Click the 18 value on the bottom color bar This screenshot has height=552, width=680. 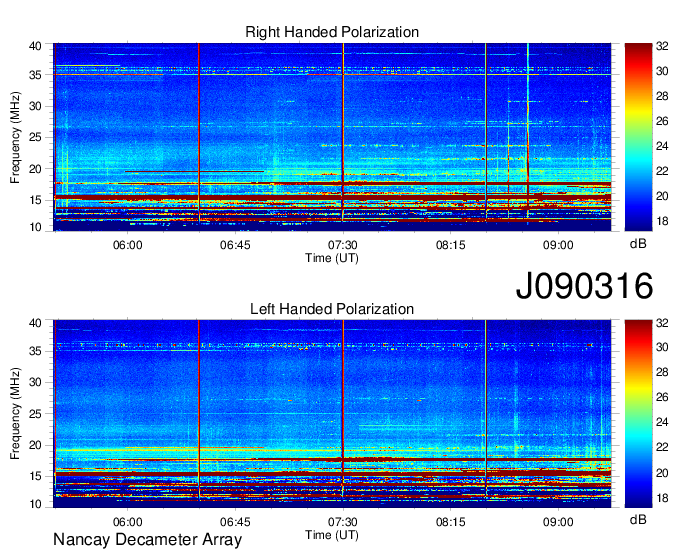(662, 498)
